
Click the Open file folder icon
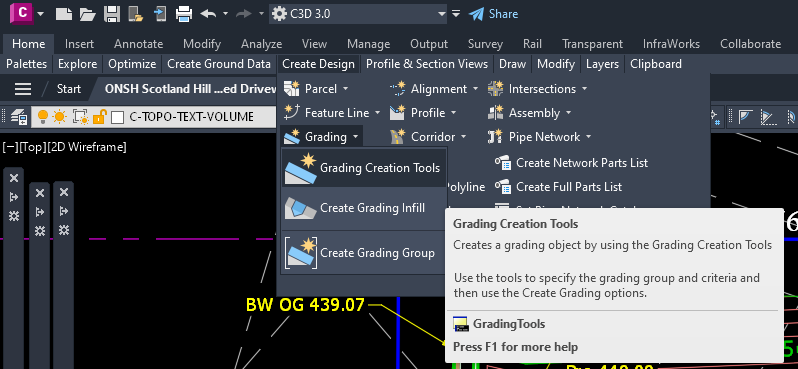click(x=88, y=14)
